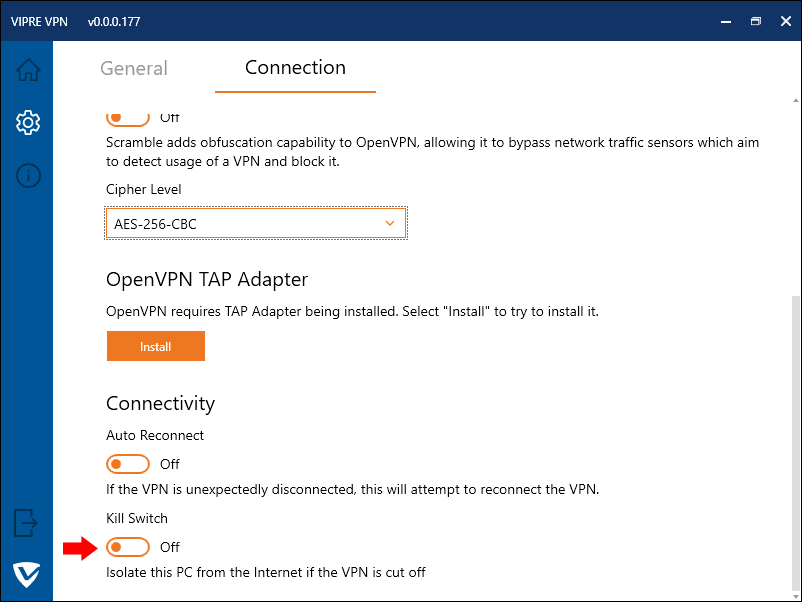This screenshot has width=802, height=602.
Task: Turn on the Kill Switch toggle
Action: [128, 547]
